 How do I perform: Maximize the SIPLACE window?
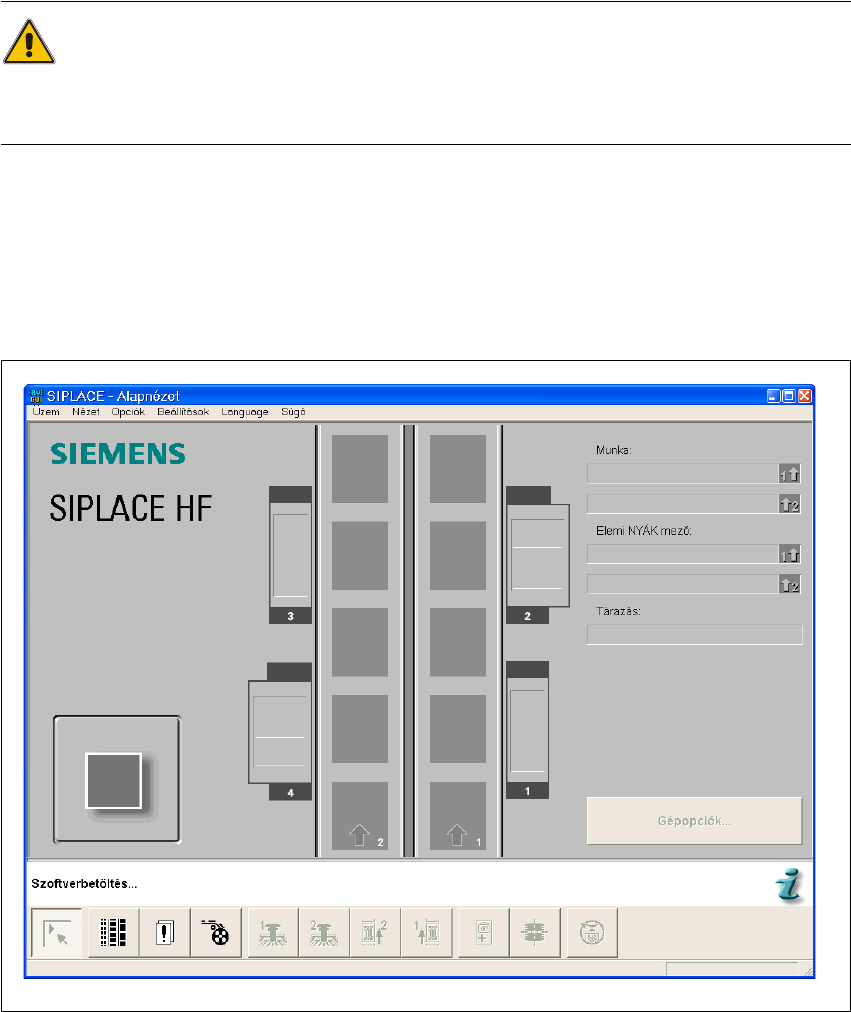[789, 396]
